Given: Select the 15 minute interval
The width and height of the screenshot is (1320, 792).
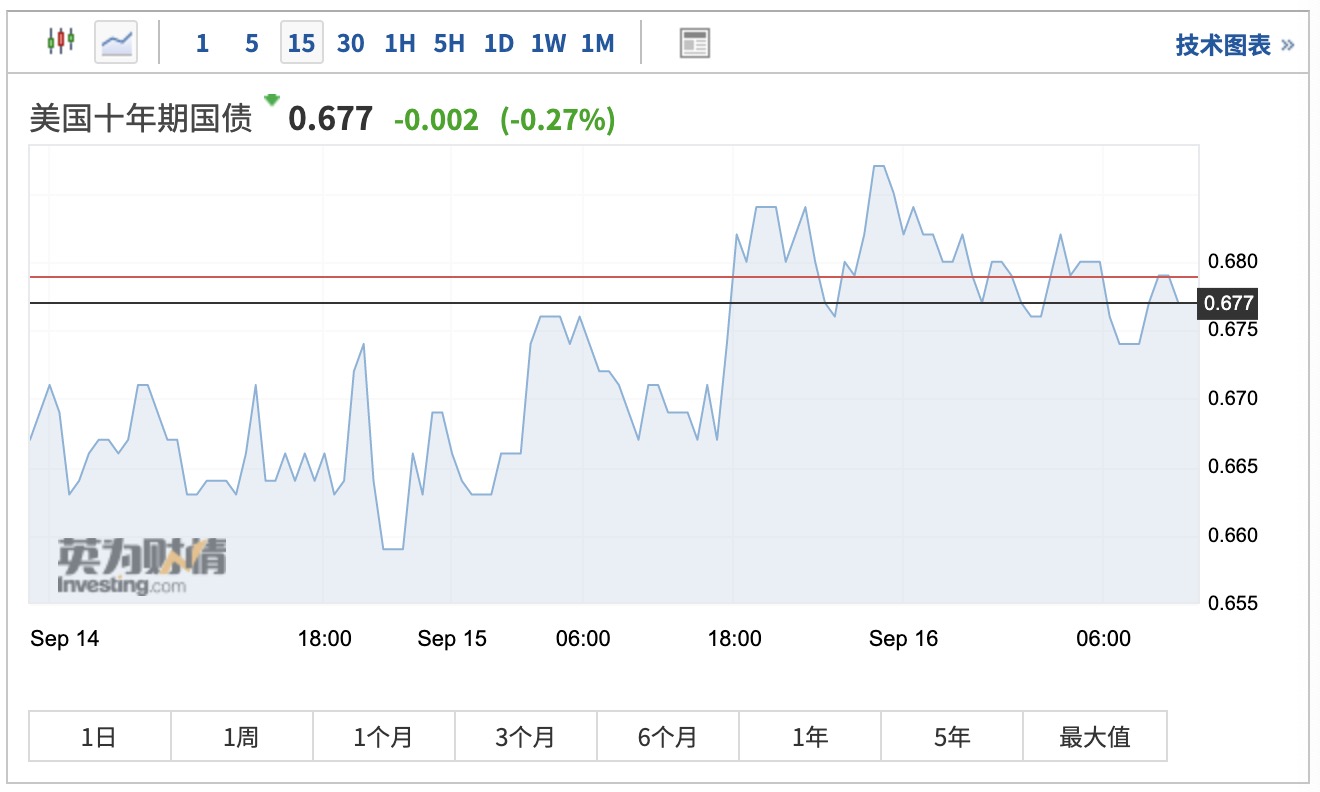Looking at the screenshot, I should click(x=301, y=43).
